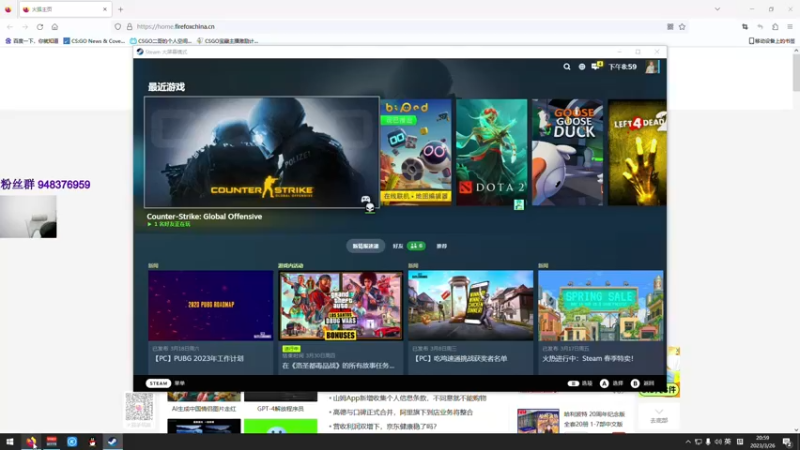800x450 pixels.
Task: Select Counter-Strike: Global Offensive featured tile
Action: tap(262, 153)
